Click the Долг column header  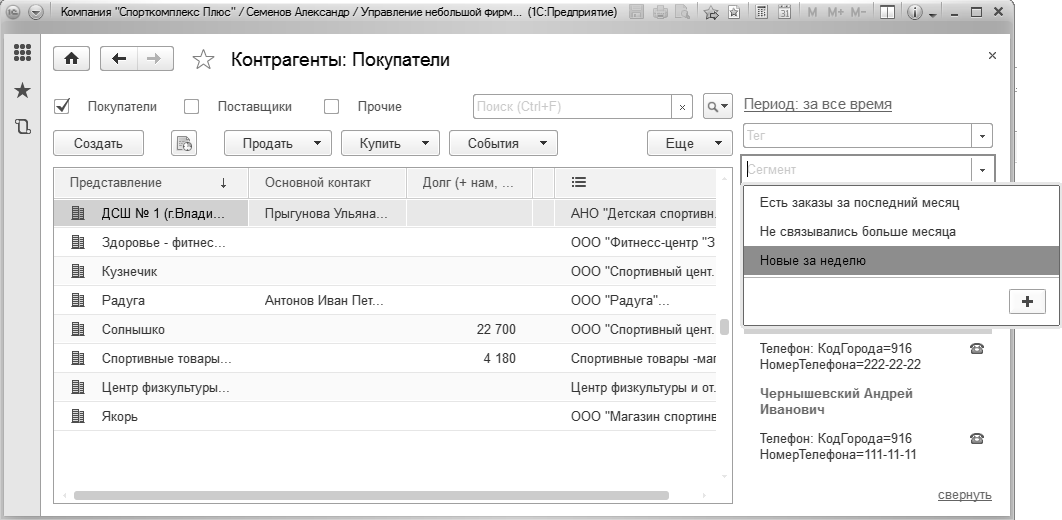pyautogui.click(x=469, y=183)
